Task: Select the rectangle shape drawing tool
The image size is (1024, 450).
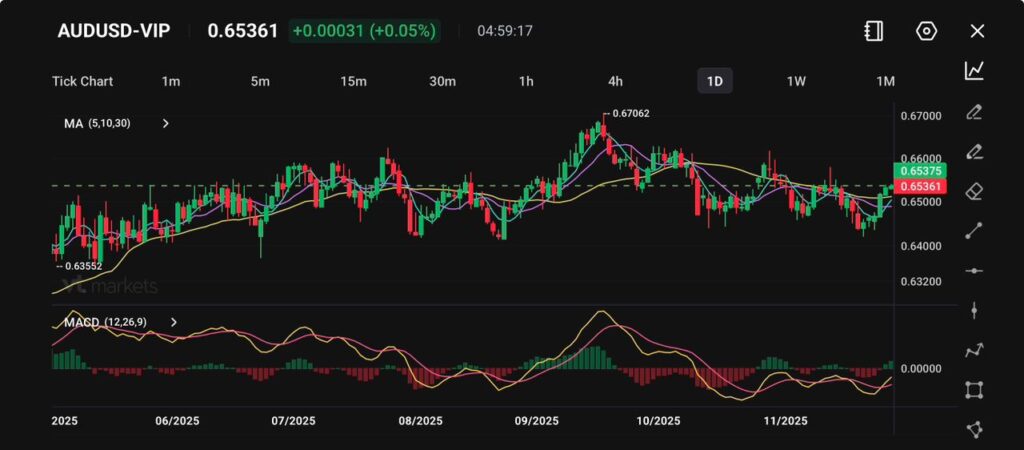Action: click(974, 390)
